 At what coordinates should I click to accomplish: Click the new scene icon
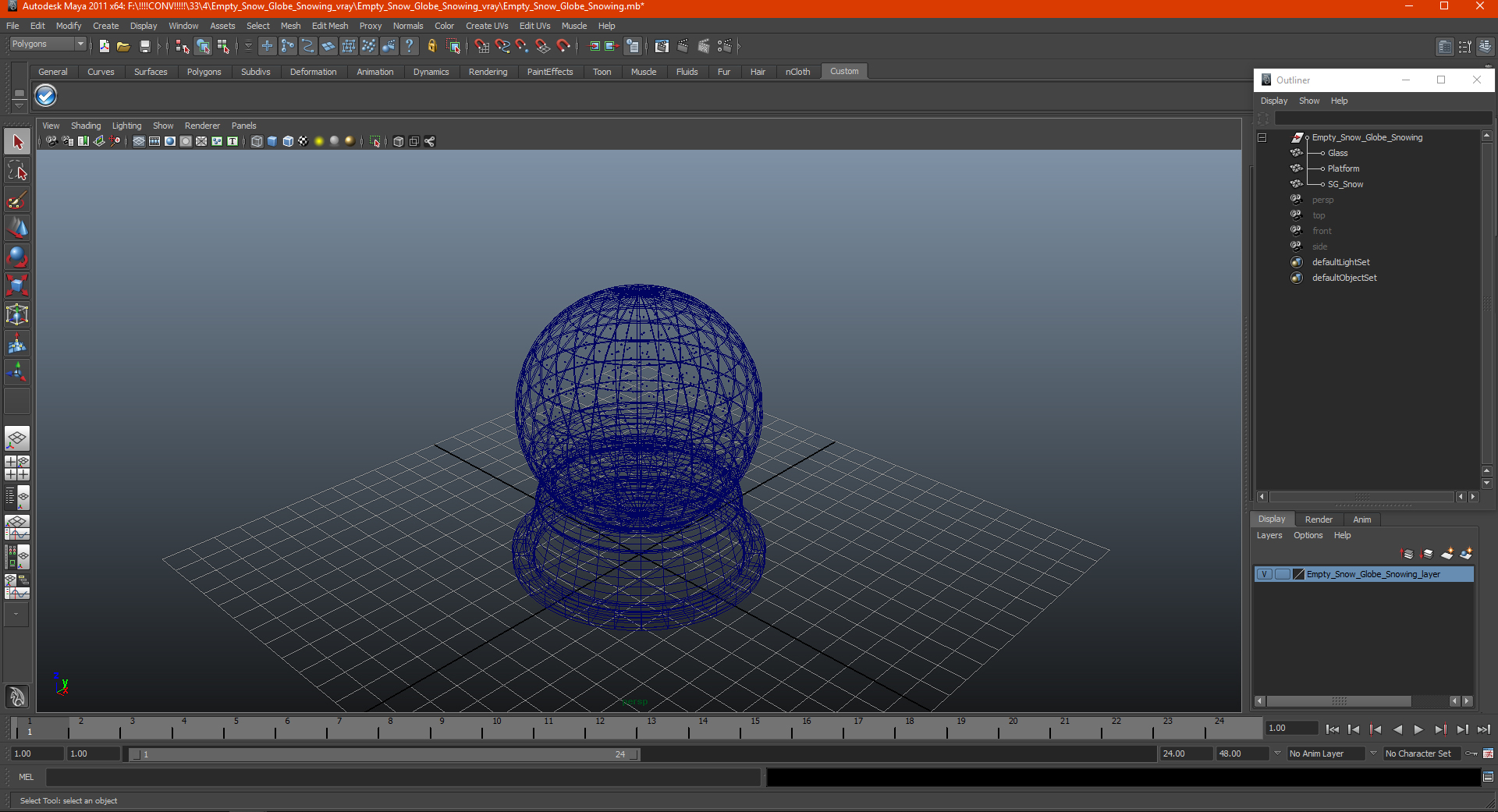click(x=104, y=46)
